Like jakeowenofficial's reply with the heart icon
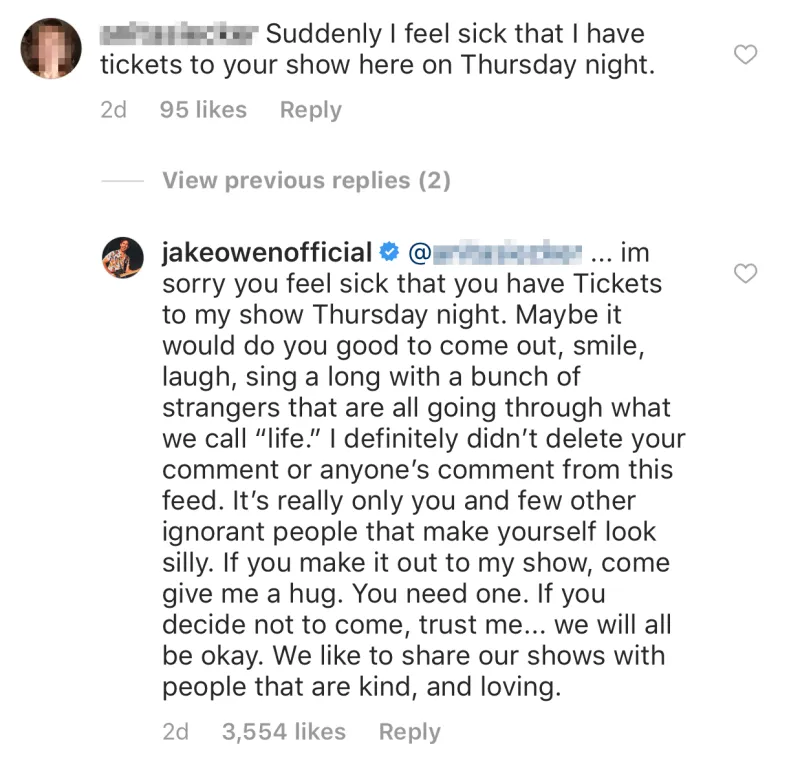 tap(746, 274)
